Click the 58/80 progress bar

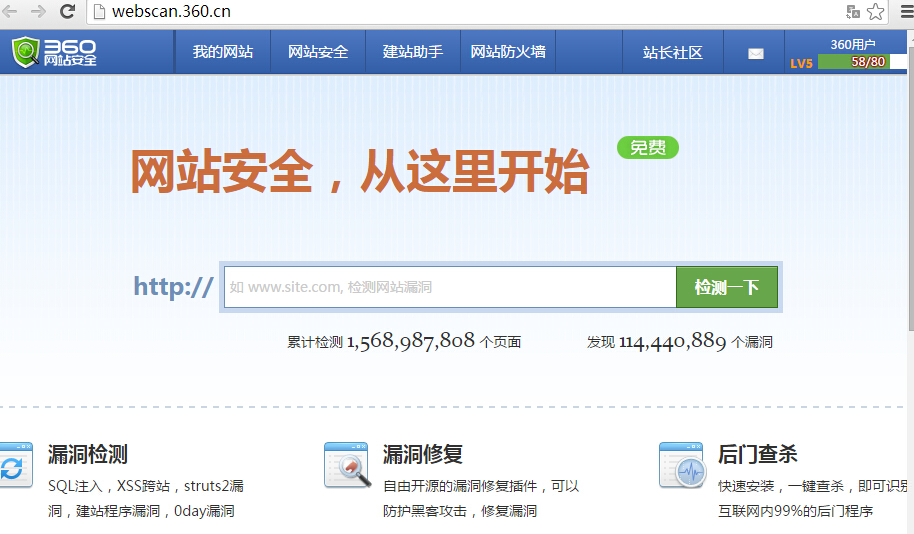(x=862, y=61)
